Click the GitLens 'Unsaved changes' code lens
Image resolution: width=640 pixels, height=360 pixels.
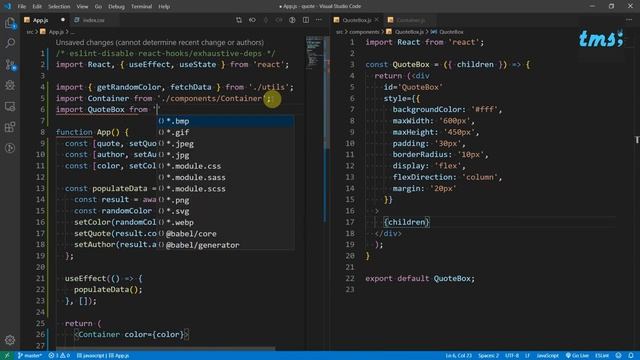(x=160, y=42)
